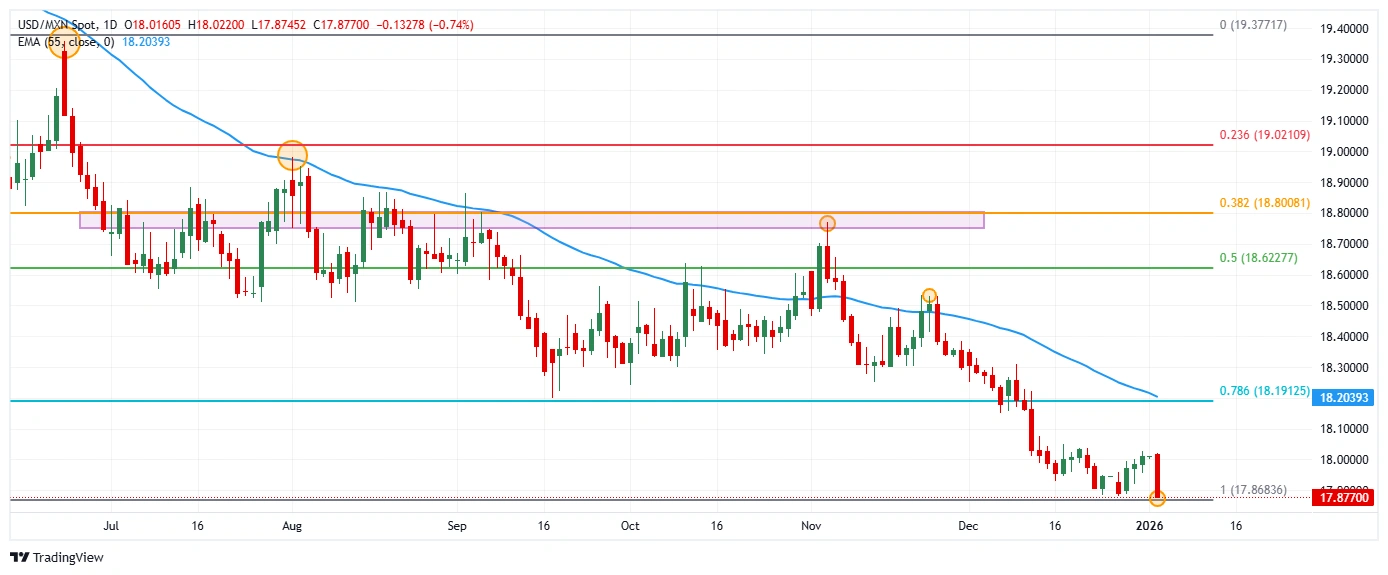Click the Sep label on the date axis
The image size is (1388, 575).
click(x=457, y=525)
